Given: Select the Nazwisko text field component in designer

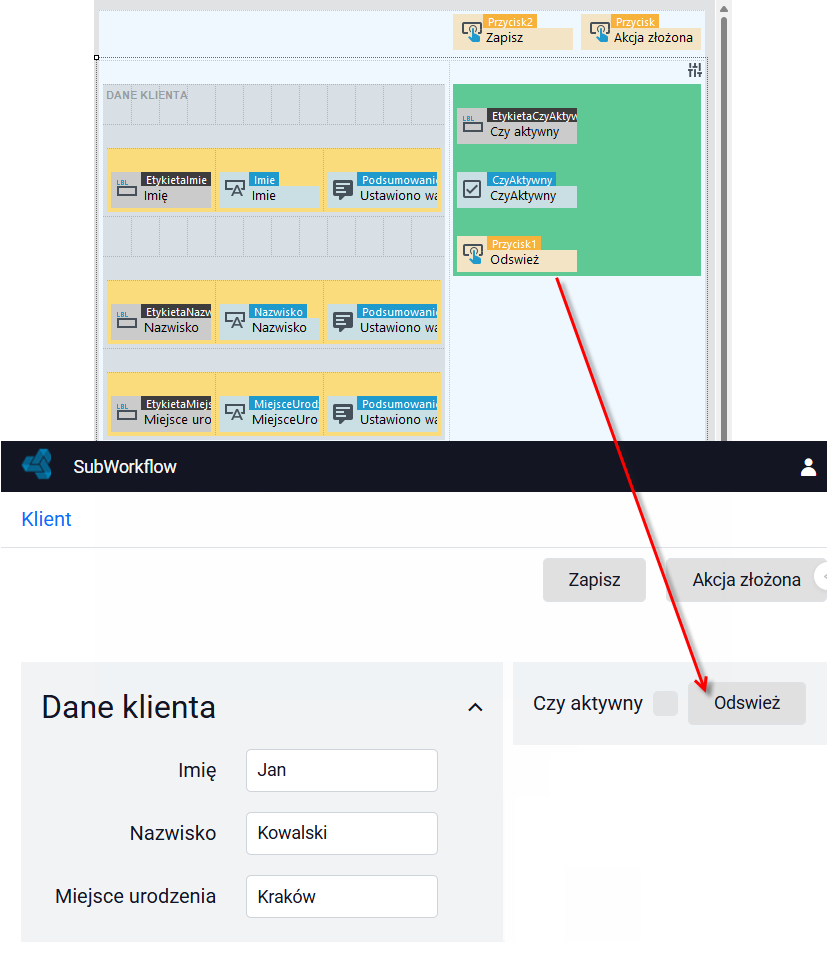Looking at the screenshot, I should pyautogui.click(x=269, y=321).
